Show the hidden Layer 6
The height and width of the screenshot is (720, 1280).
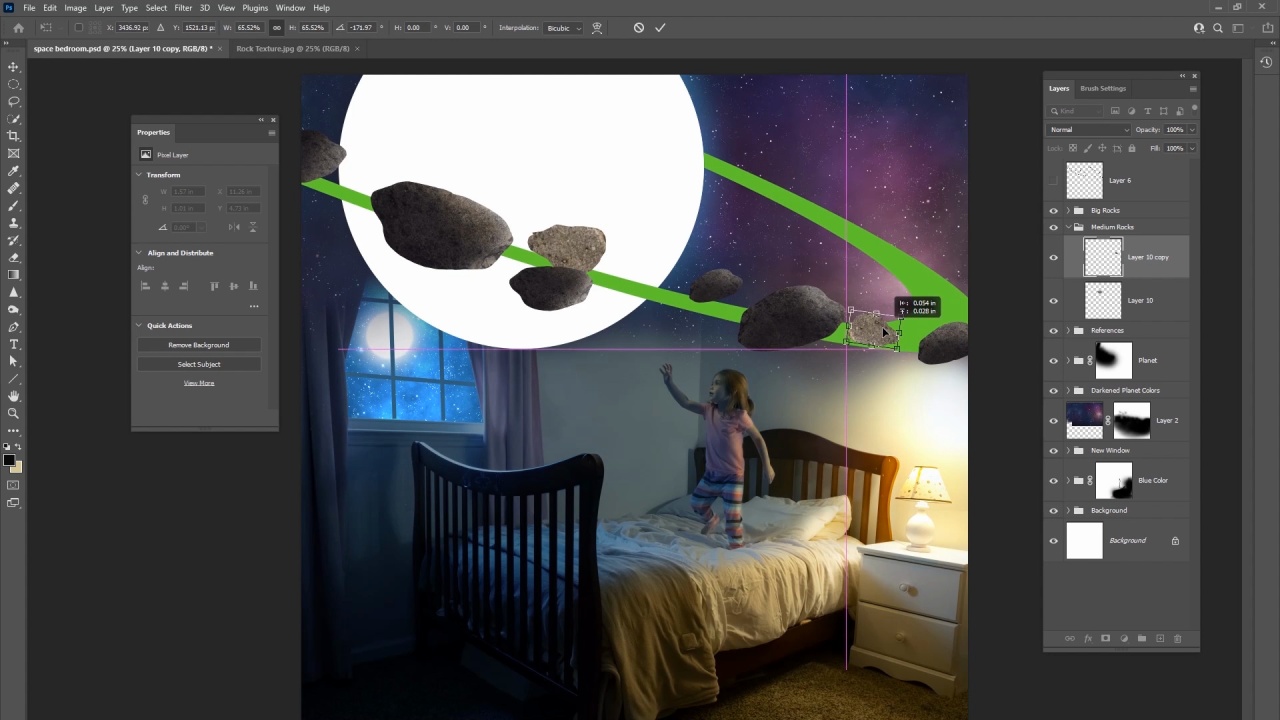[1053, 181]
